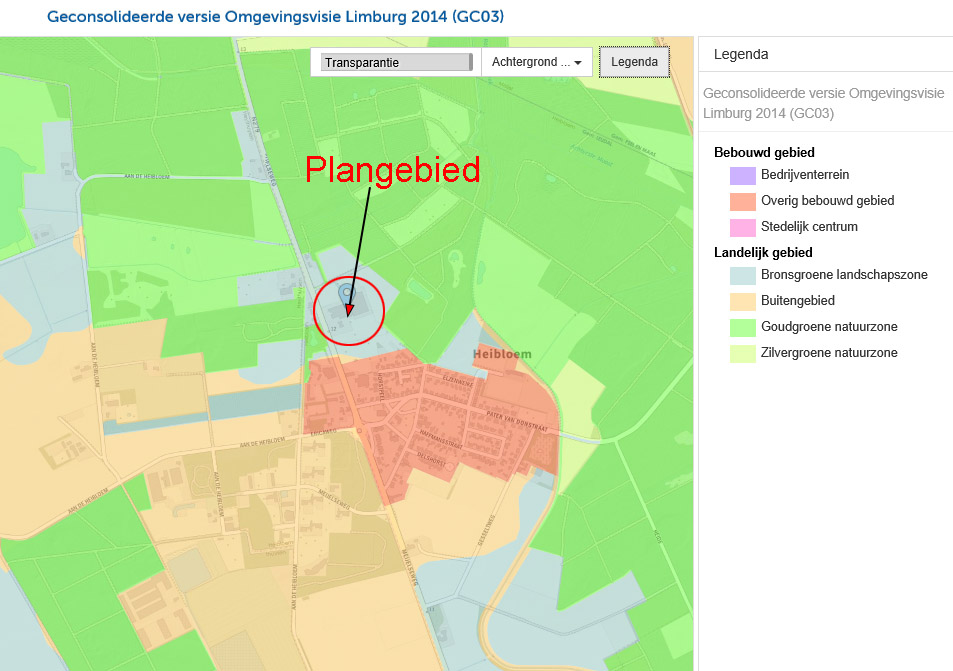Click the orange Overig bebouwd gebied swatch
Screen dimensions: 953x671
[x=742, y=201]
